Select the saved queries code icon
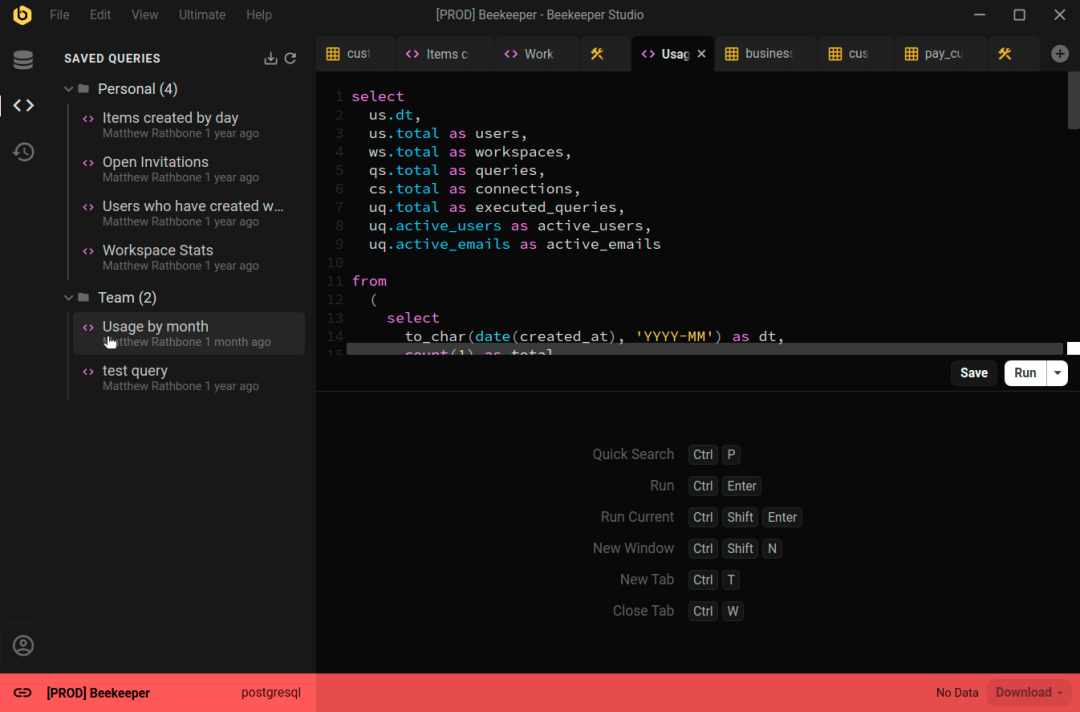Viewport: 1080px width, 712px height. 23,105
